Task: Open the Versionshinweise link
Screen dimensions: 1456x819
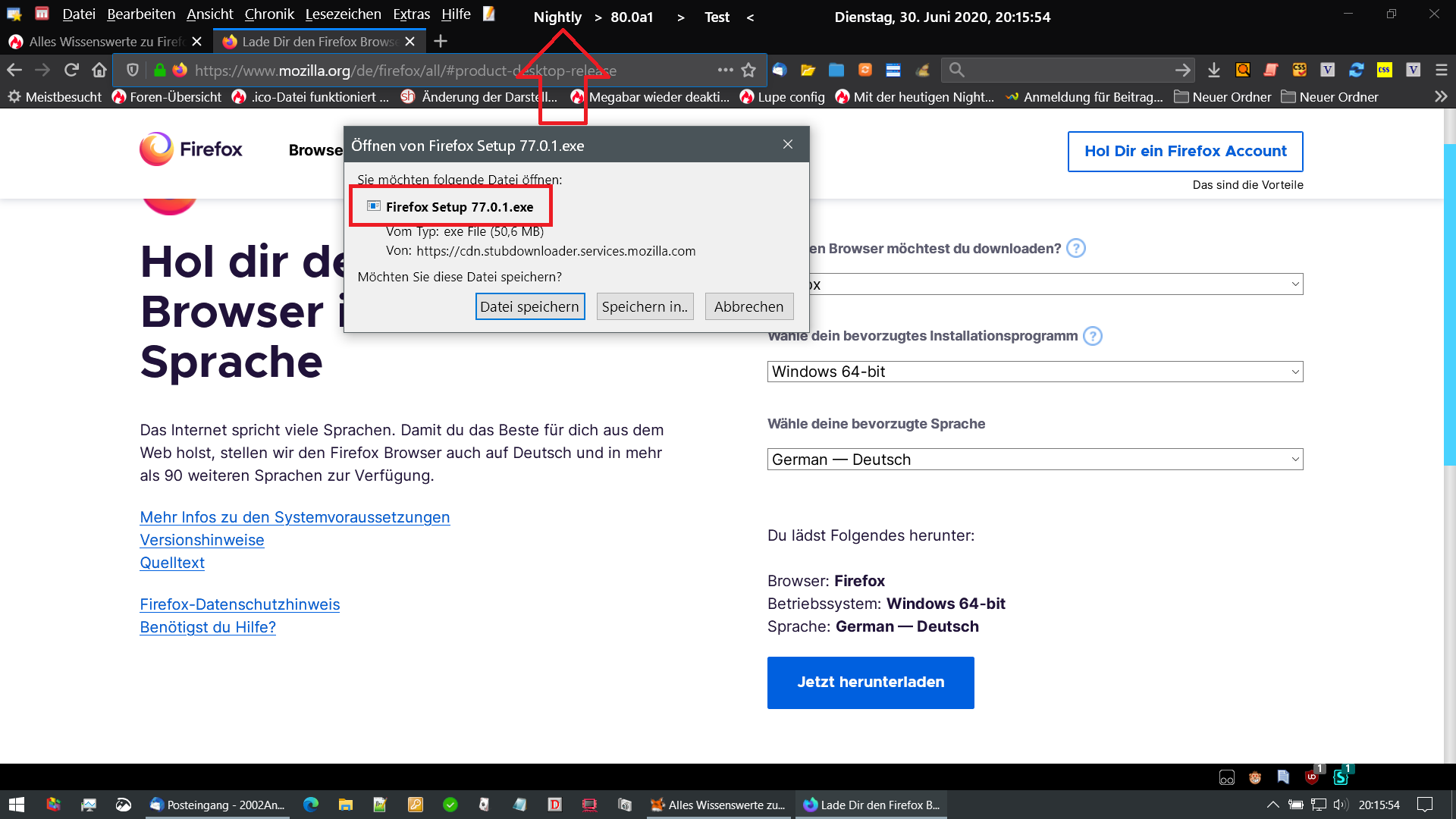Action: 202,540
